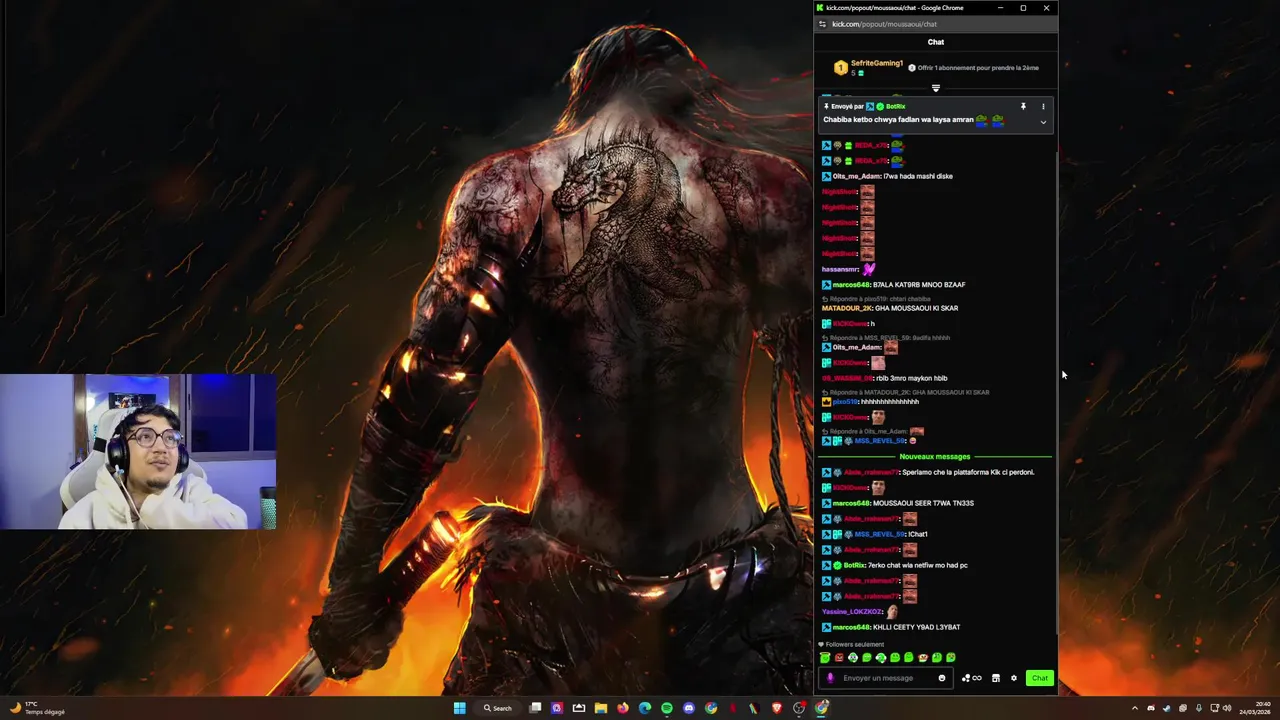Show hidden system tray icons
The image size is (1280, 720).
tap(1135, 708)
